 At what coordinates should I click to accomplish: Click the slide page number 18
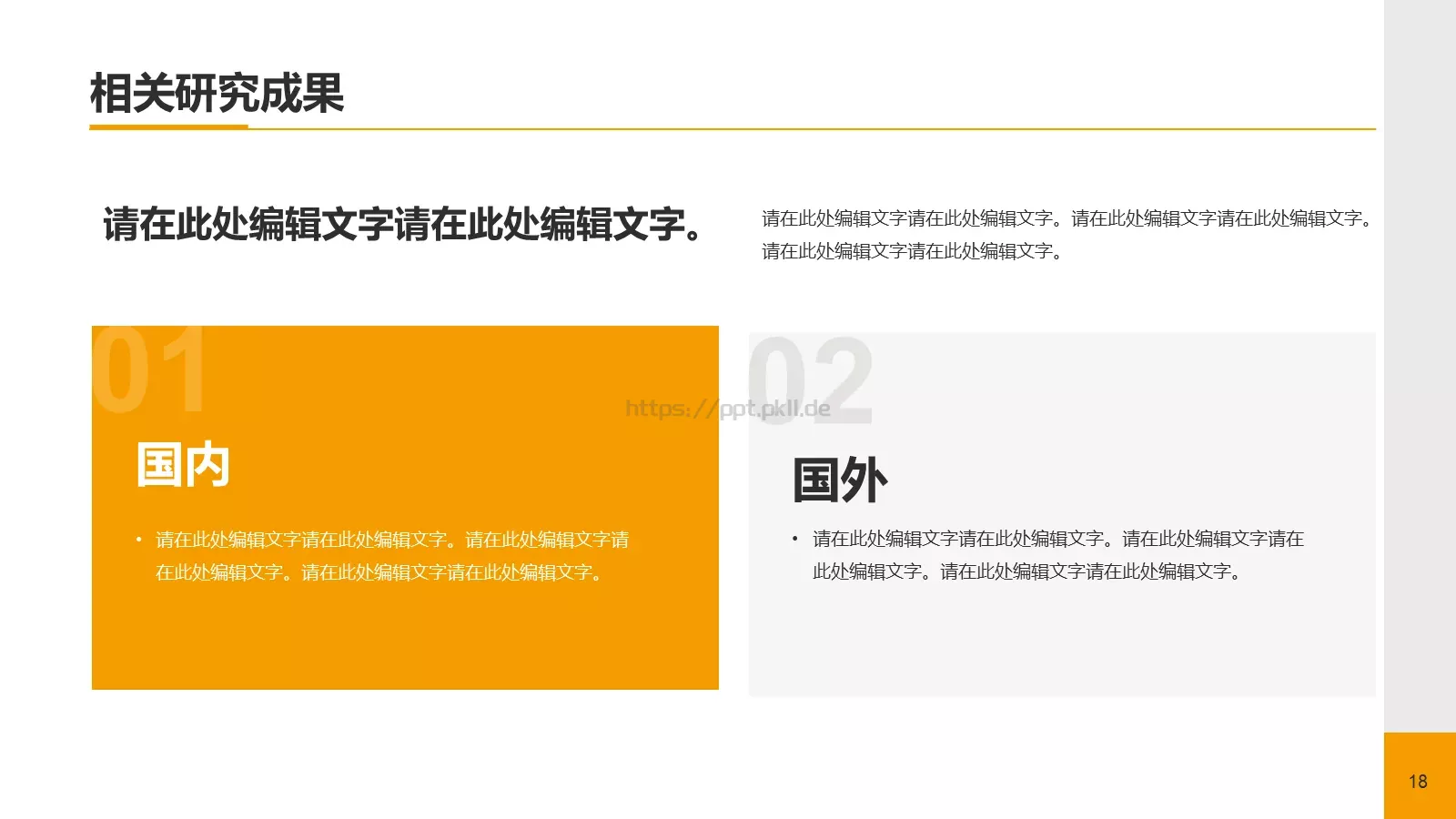[x=1418, y=782]
